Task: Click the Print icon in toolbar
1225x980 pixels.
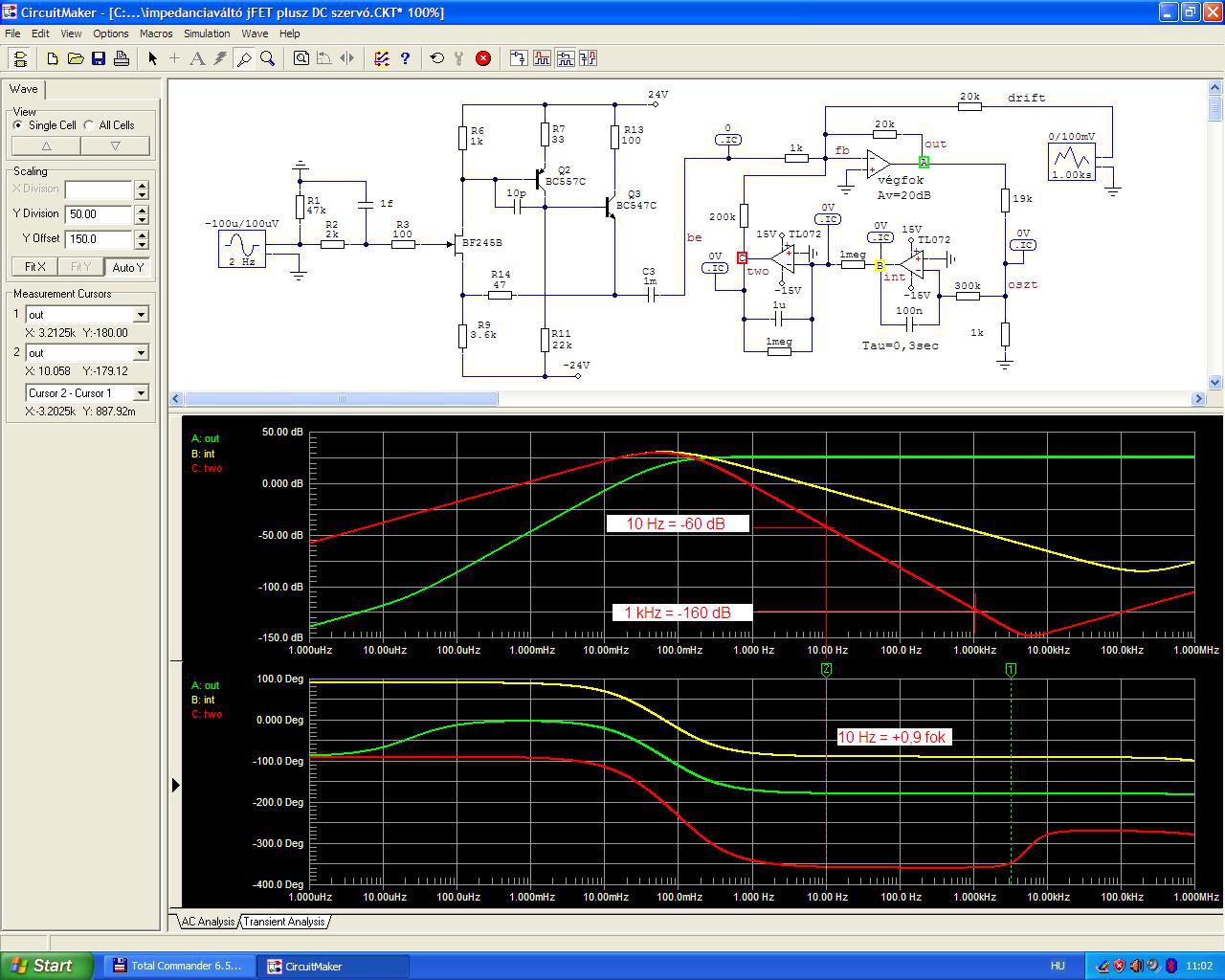Action: (122, 58)
